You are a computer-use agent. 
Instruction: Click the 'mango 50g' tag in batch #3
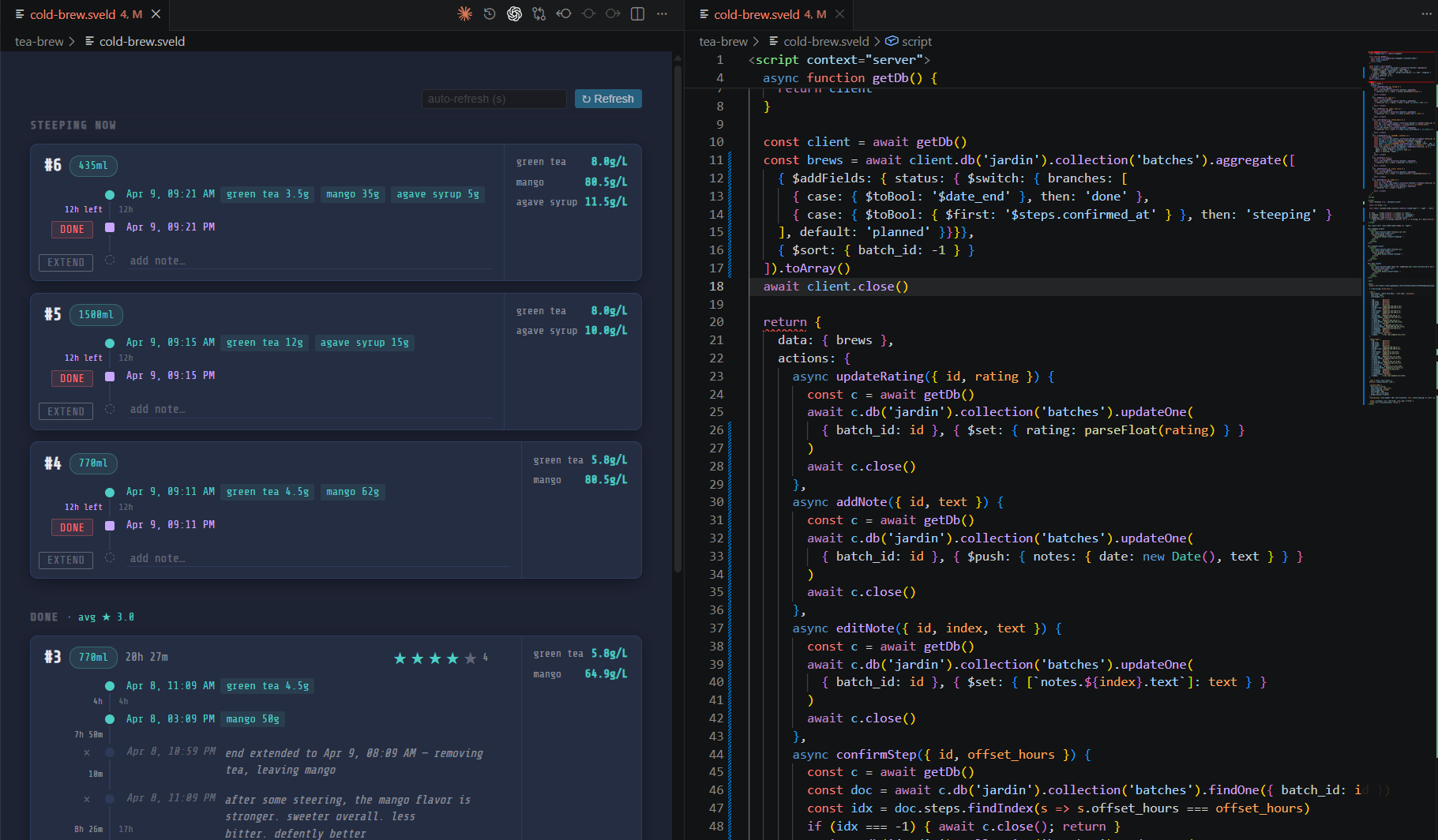pos(253,719)
